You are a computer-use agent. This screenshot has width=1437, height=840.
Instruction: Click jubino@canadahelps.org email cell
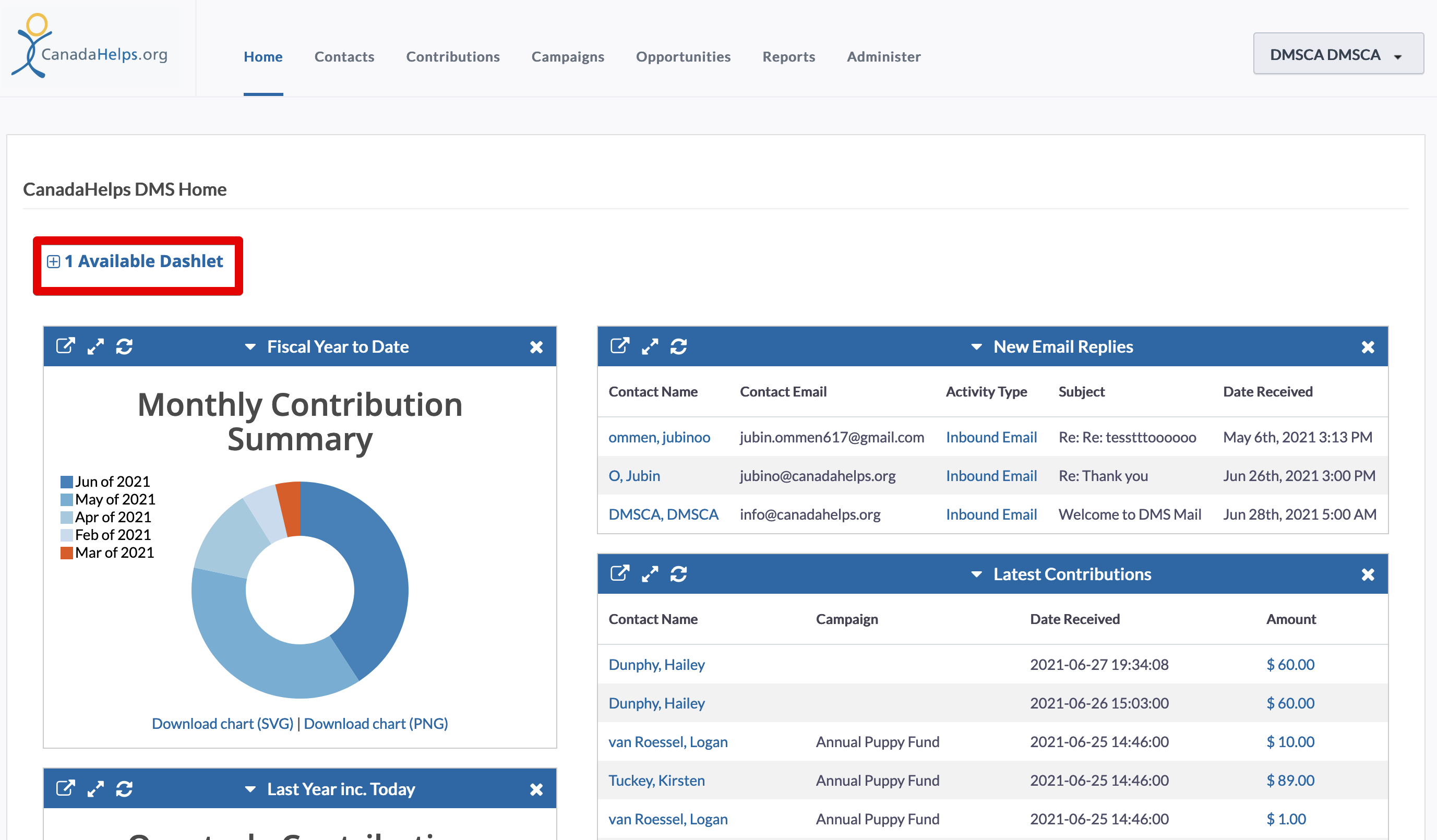coord(817,476)
